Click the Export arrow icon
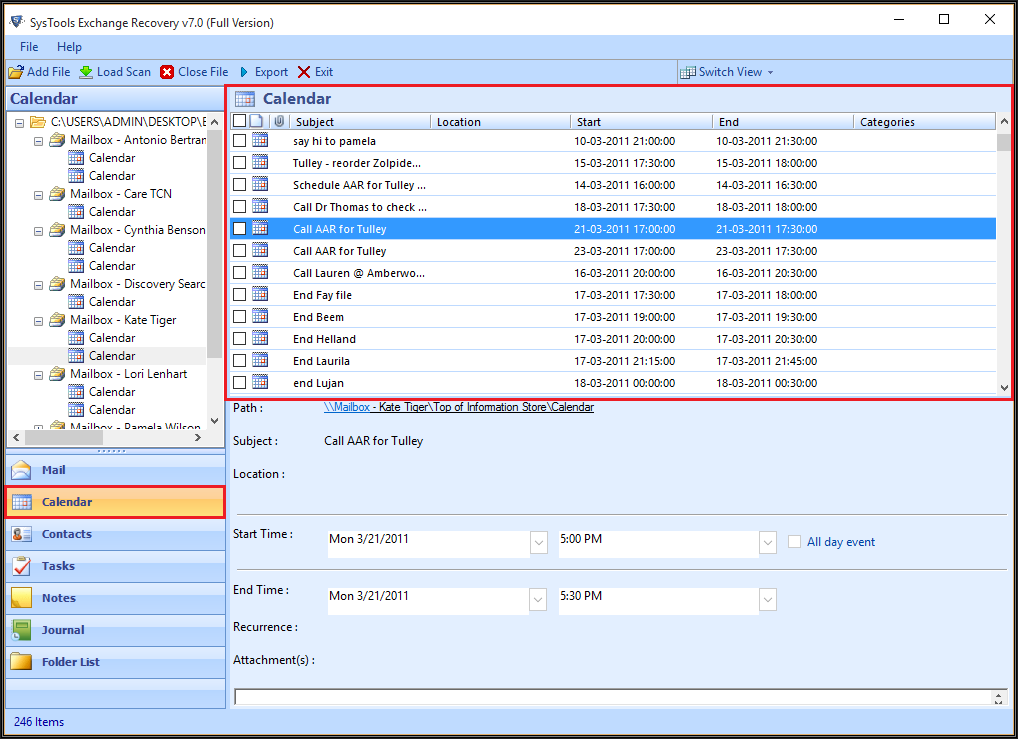Screen dimensions: 1018x739 [244, 72]
